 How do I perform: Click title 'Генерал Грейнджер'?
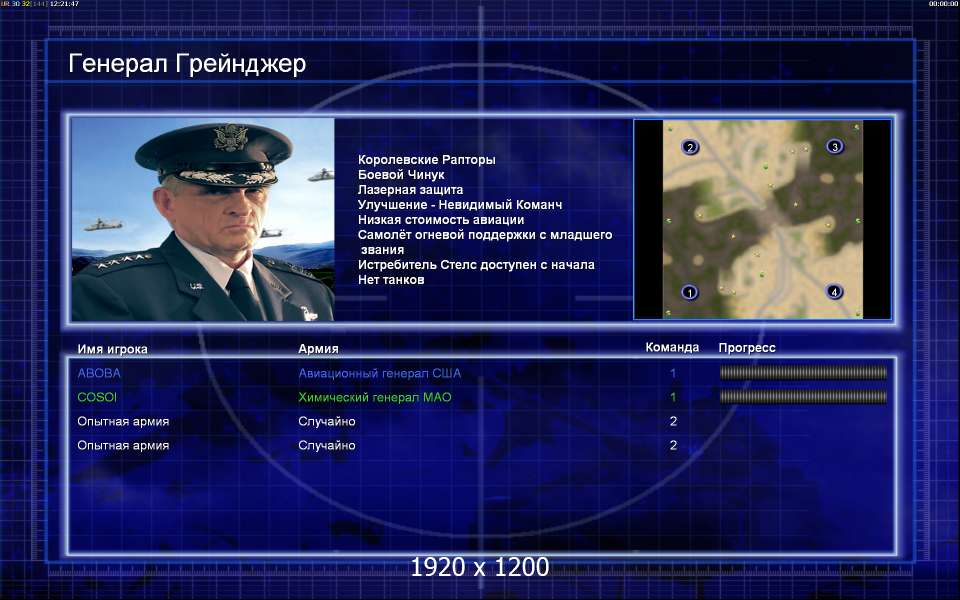pos(187,64)
